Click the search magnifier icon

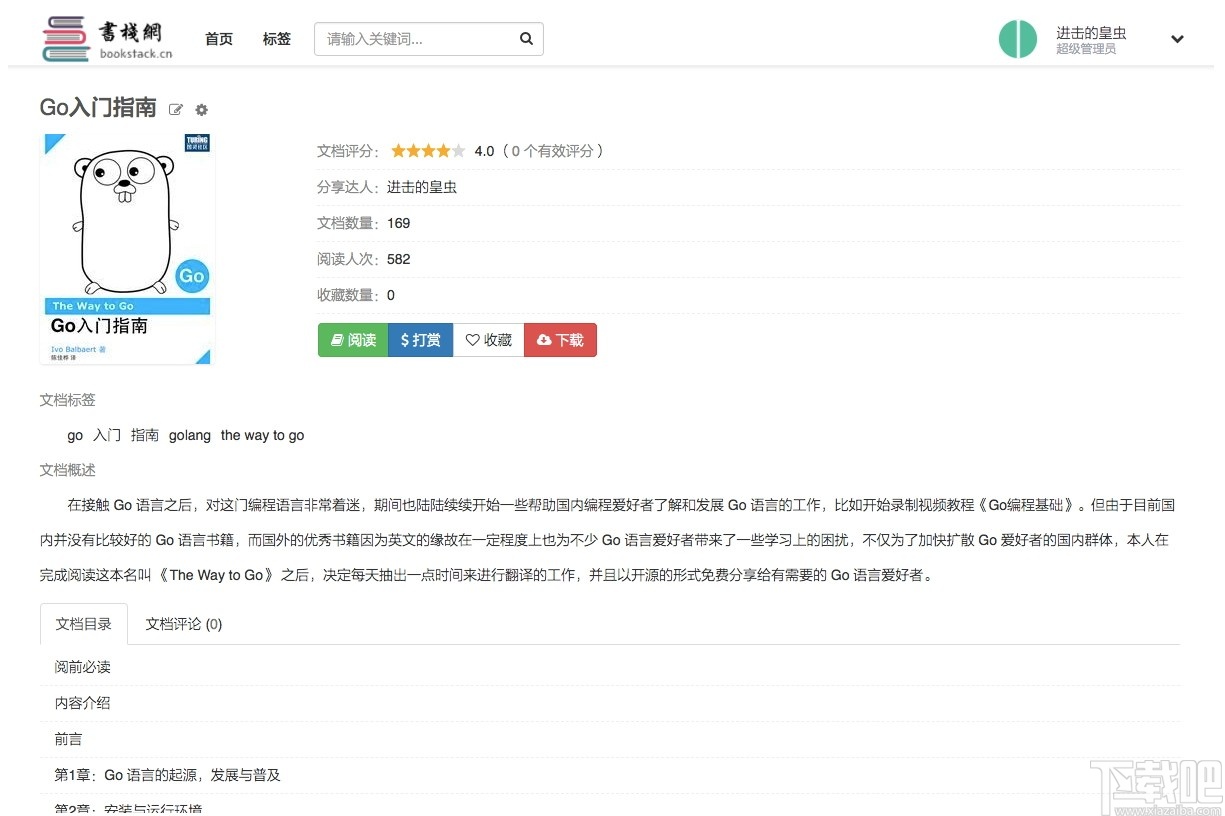click(x=526, y=38)
